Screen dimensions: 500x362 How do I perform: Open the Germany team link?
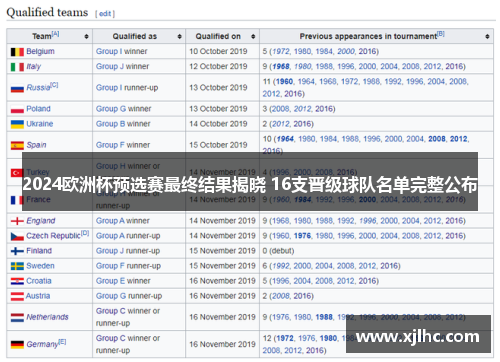42,344
